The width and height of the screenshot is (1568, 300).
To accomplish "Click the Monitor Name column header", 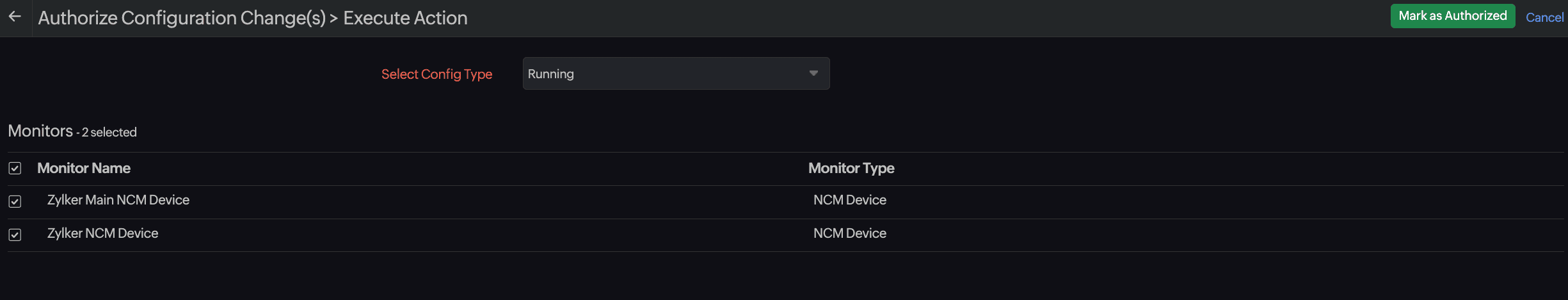I will point(84,168).
